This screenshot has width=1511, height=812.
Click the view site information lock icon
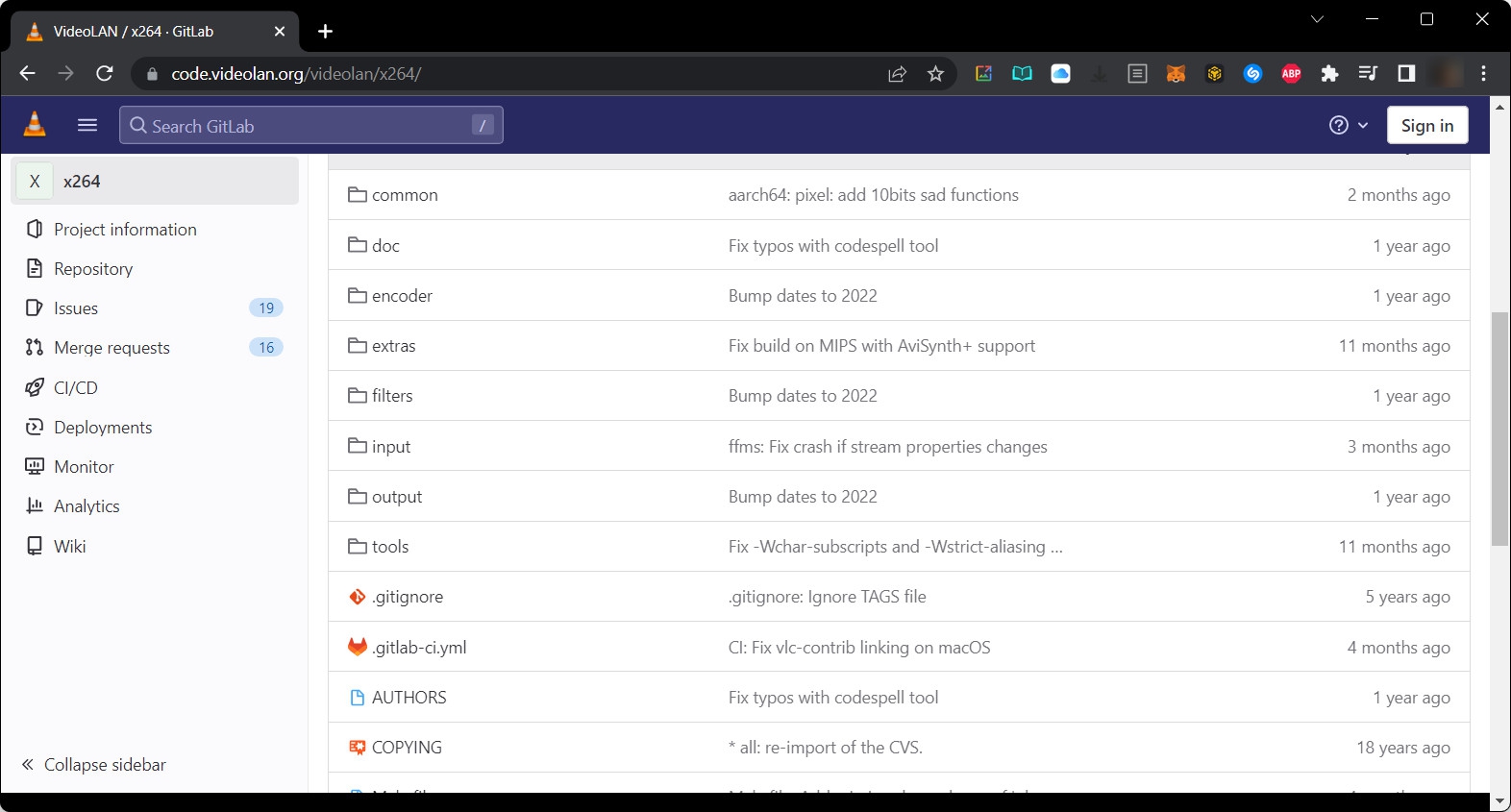(x=152, y=74)
